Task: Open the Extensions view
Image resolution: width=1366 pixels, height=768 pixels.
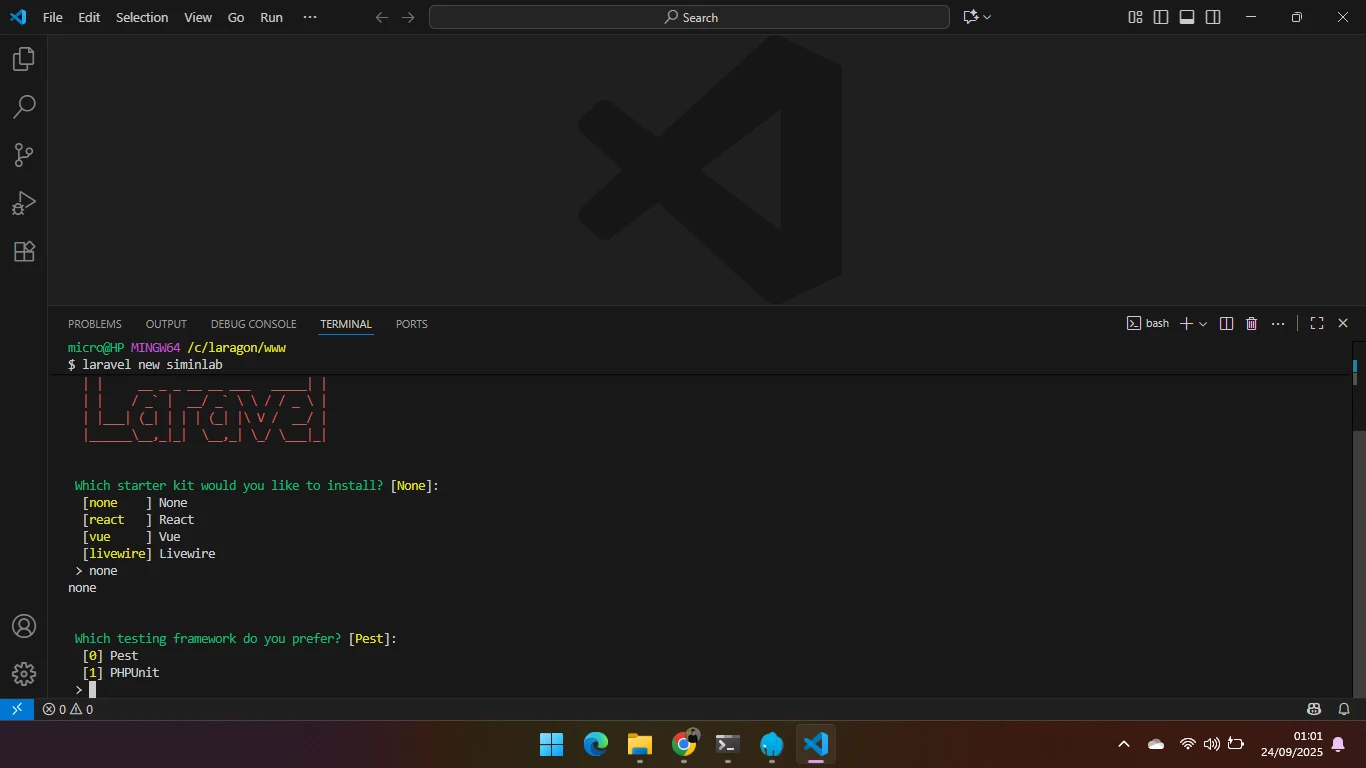Action: tap(24, 251)
